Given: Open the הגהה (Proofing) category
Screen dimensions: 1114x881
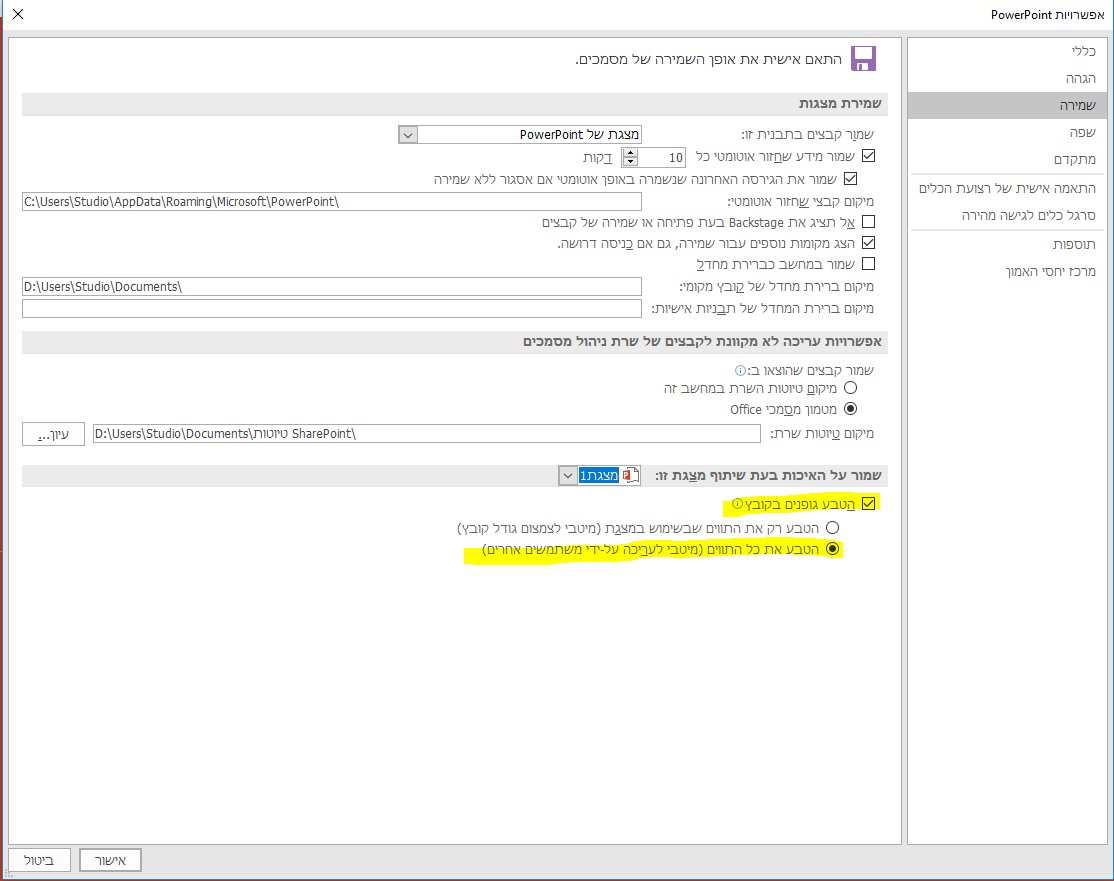Looking at the screenshot, I should 1007,78.
